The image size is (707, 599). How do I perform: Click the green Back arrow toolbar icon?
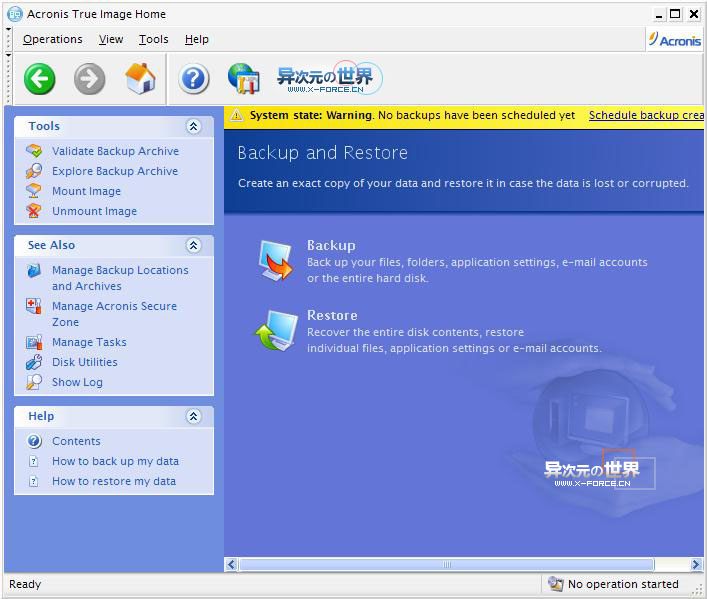(40, 78)
